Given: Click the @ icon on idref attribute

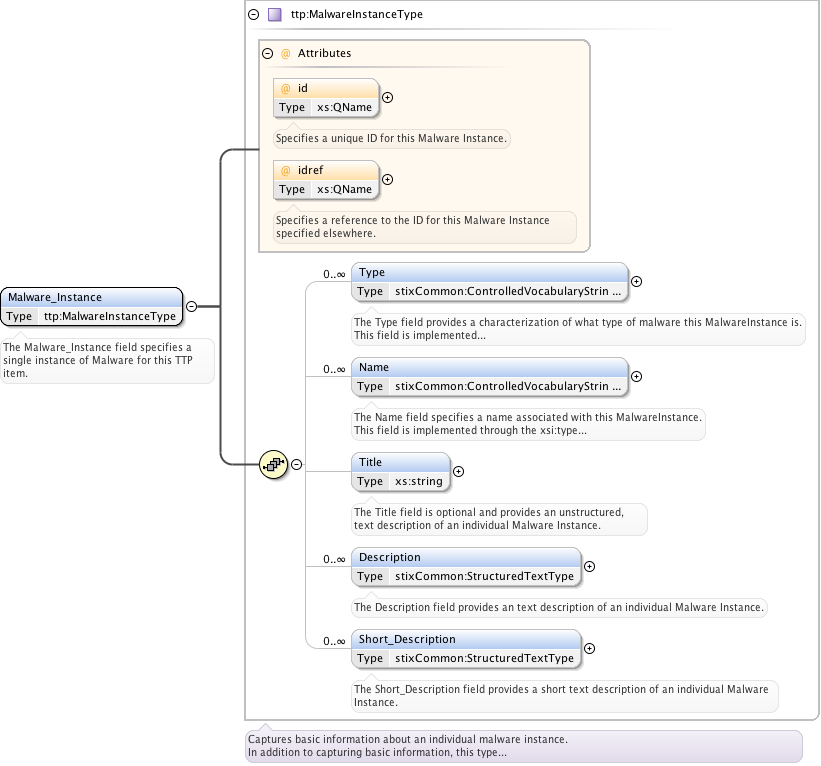Looking at the screenshot, I should click(285, 170).
